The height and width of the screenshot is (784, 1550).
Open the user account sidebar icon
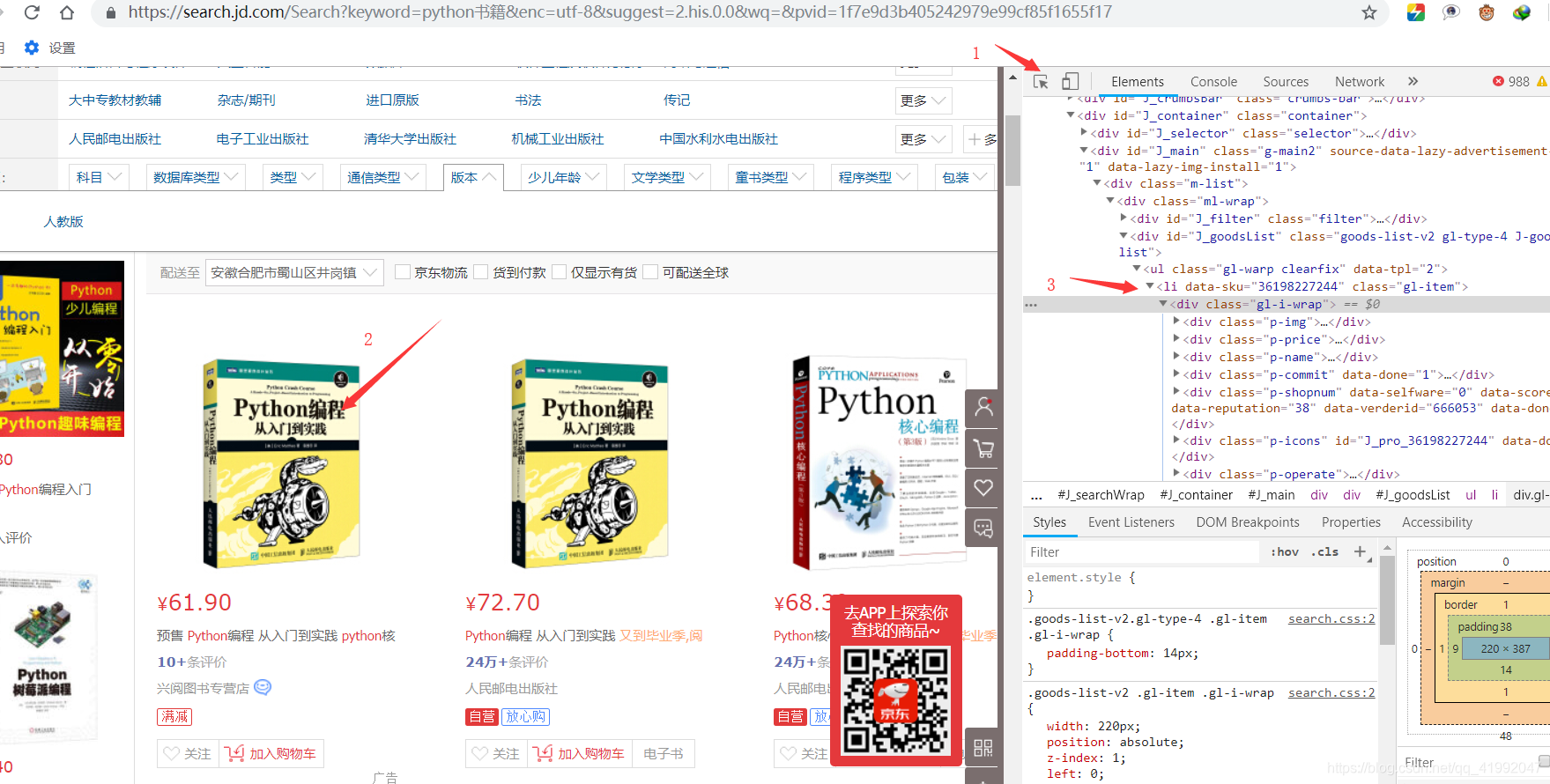[983, 407]
